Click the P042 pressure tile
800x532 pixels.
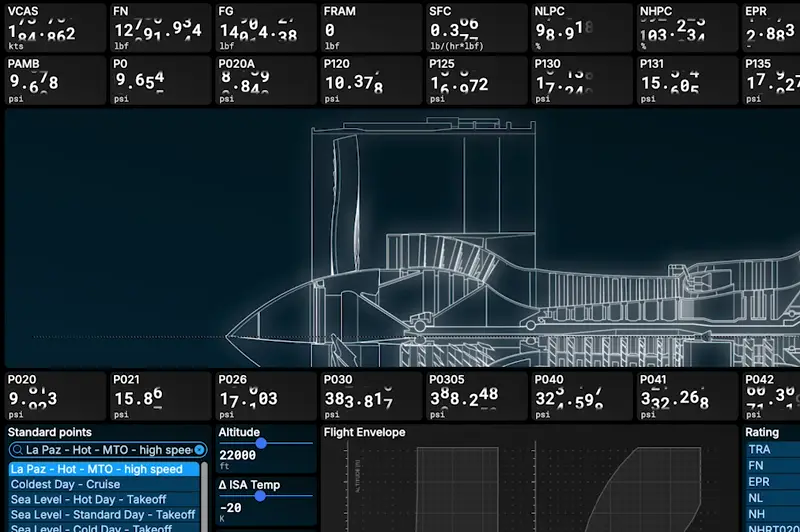(x=771, y=396)
